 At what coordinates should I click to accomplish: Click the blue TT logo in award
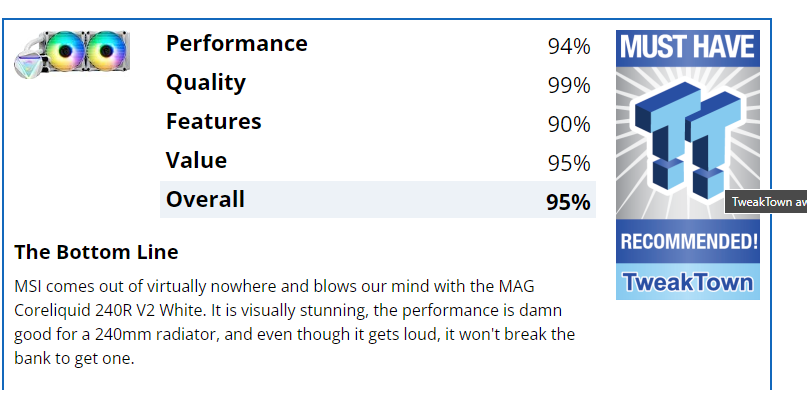coord(688,141)
